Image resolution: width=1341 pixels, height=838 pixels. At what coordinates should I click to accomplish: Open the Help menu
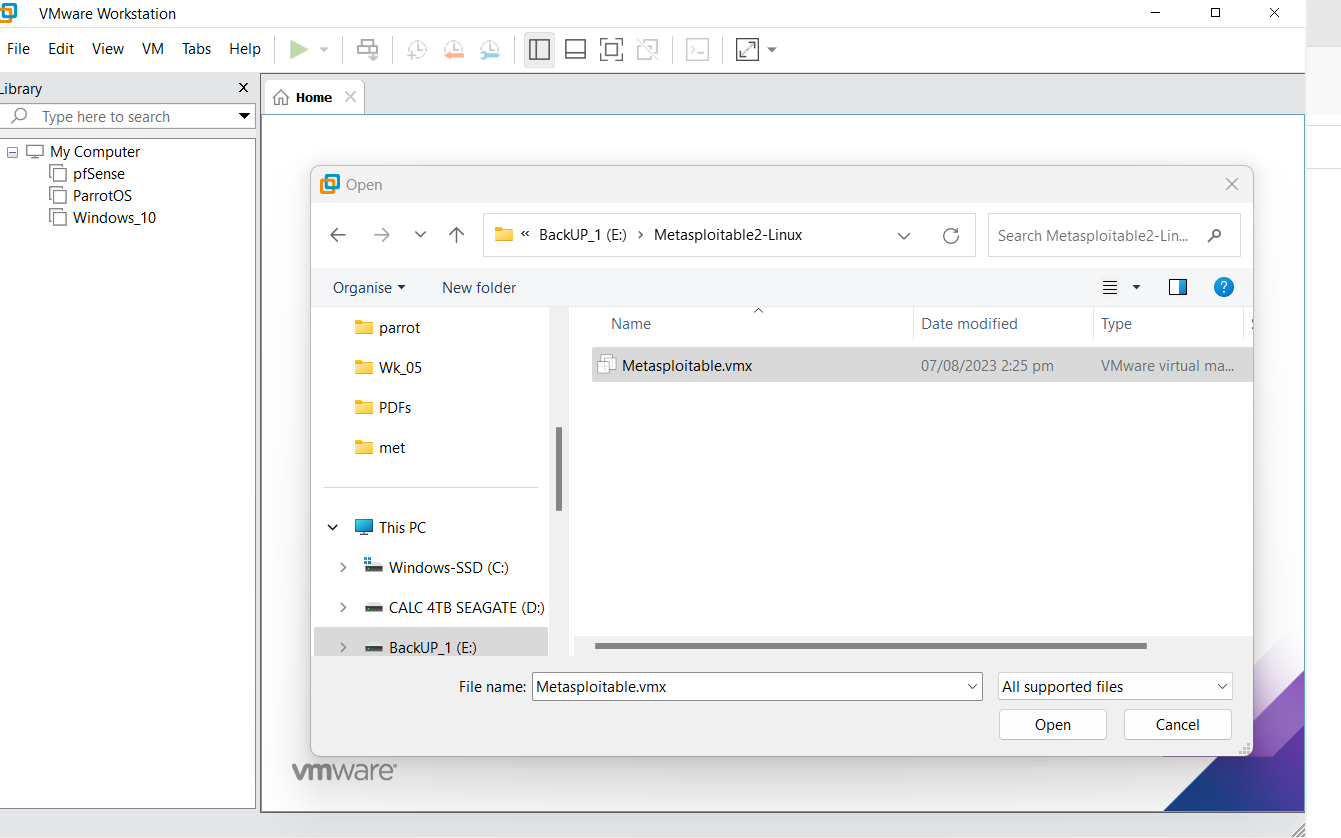pyautogui.click(x=245, y=49)
